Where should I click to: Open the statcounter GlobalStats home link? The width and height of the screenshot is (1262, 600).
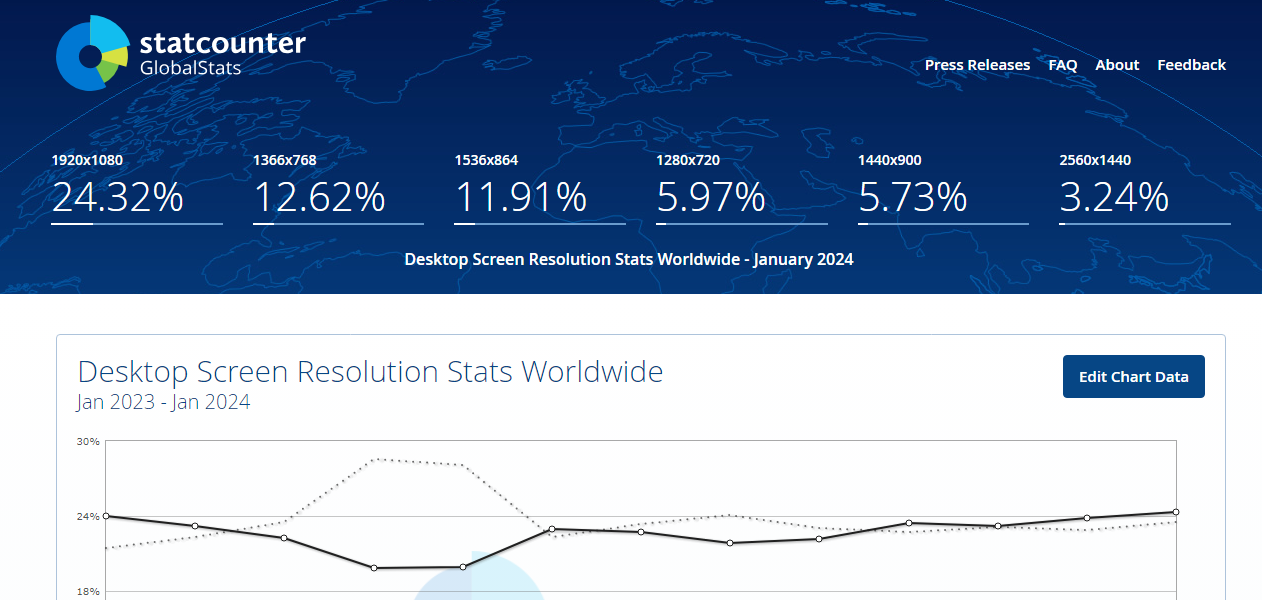[x=181, y=53]
